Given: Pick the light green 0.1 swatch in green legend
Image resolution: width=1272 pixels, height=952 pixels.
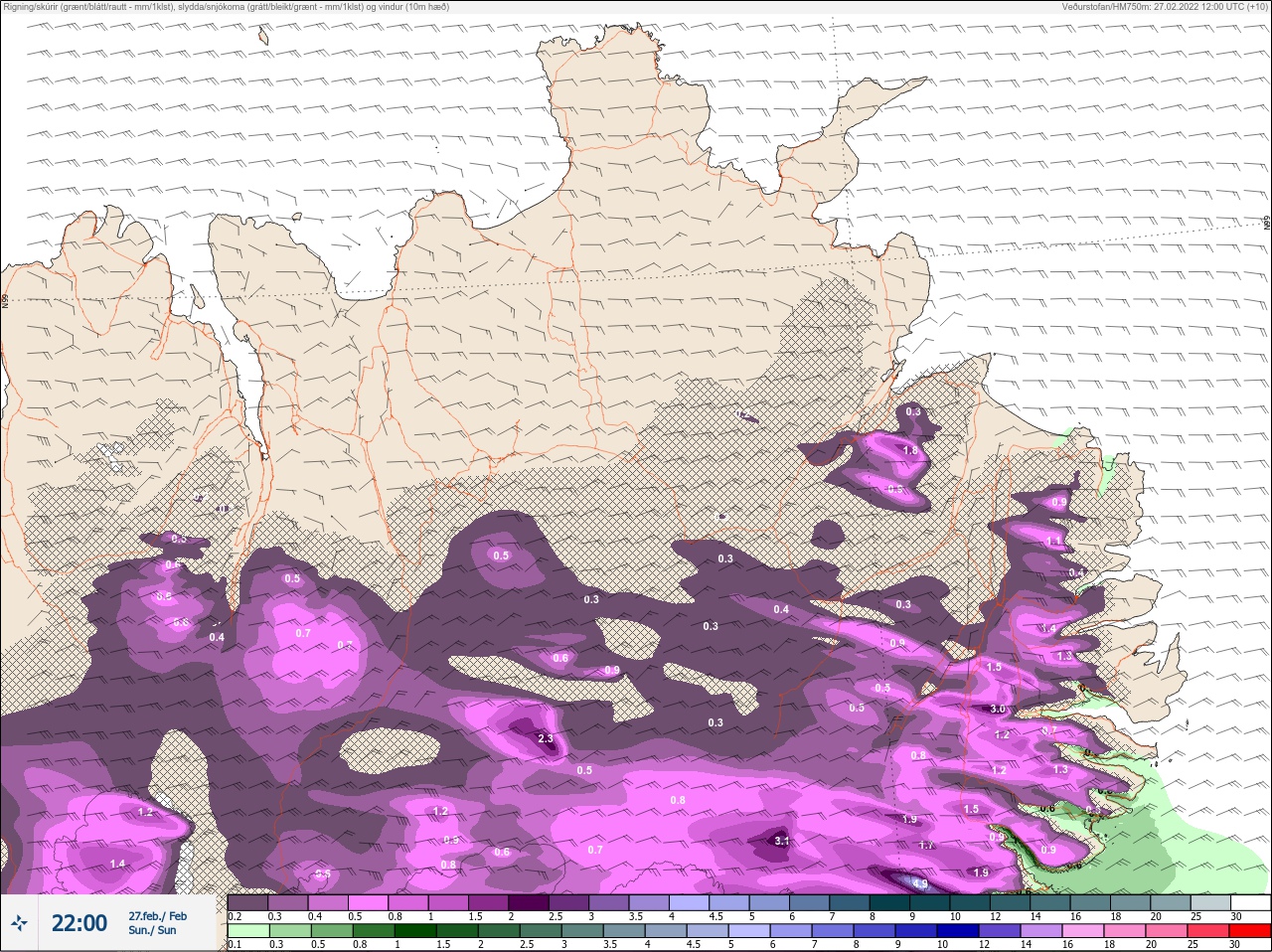Looking at the screenshot, I should click(x=247, y=931).
